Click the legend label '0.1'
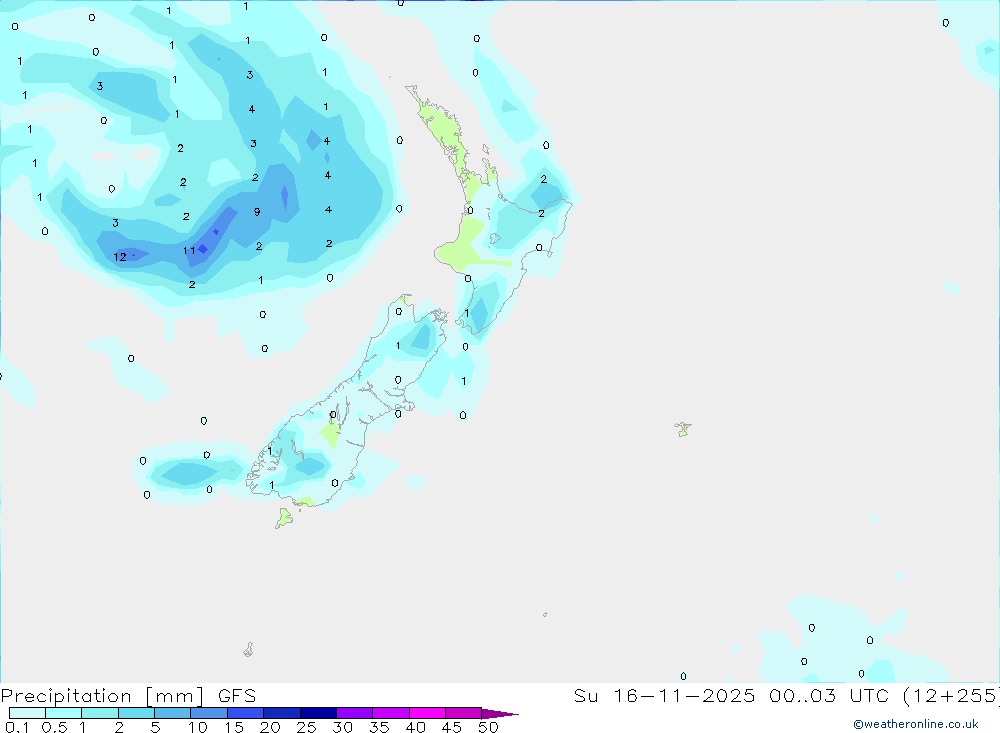Viewport: 1000px width, 733px height. pyautogui.click(x=17, y=727)
